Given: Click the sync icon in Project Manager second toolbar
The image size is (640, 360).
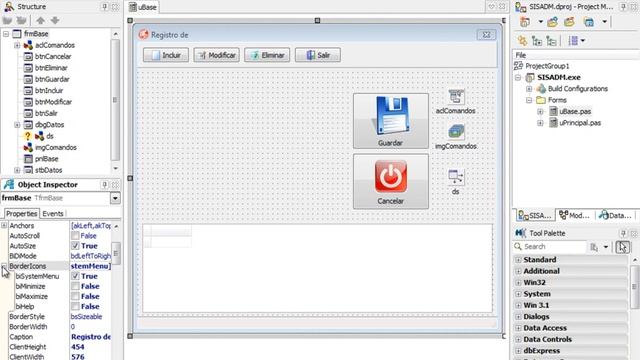Looking at the screenshot, I should point(522,40).
